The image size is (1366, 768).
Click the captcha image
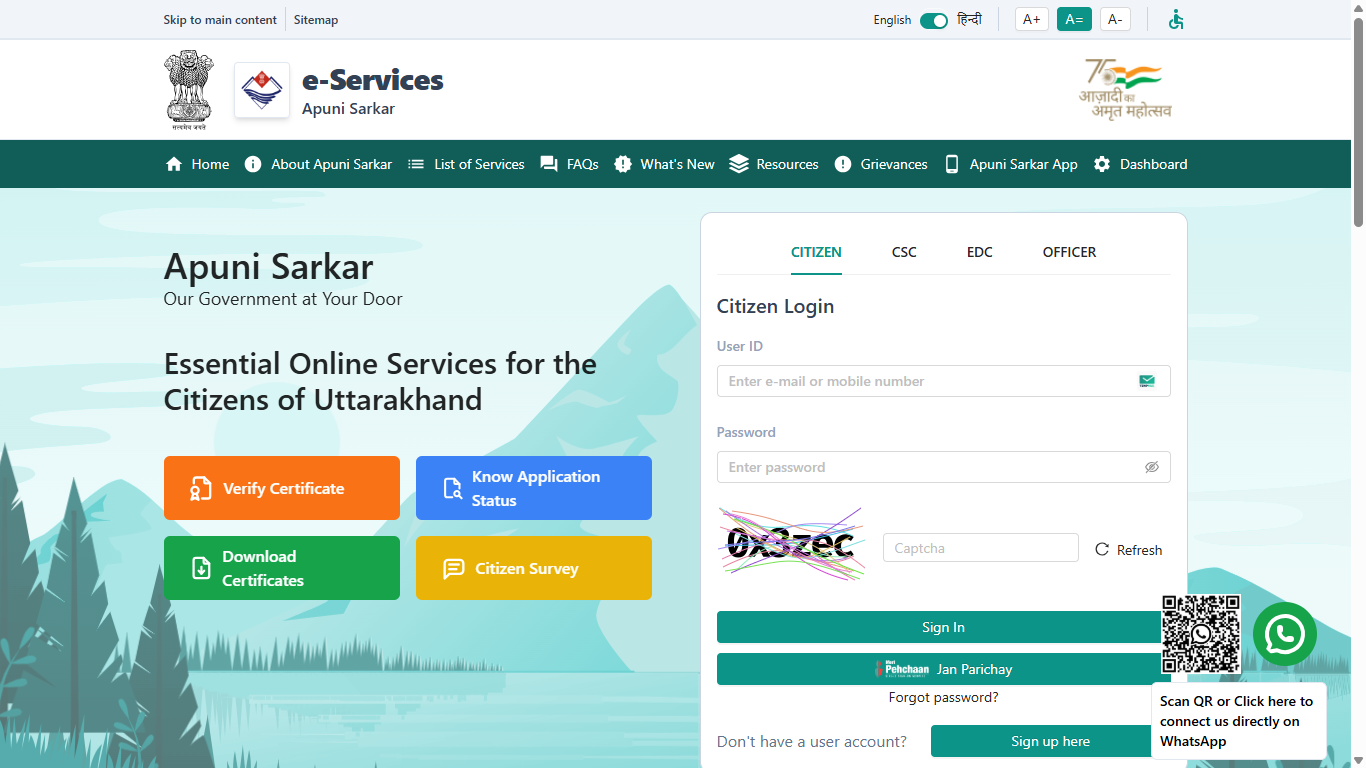pos(792,543)
